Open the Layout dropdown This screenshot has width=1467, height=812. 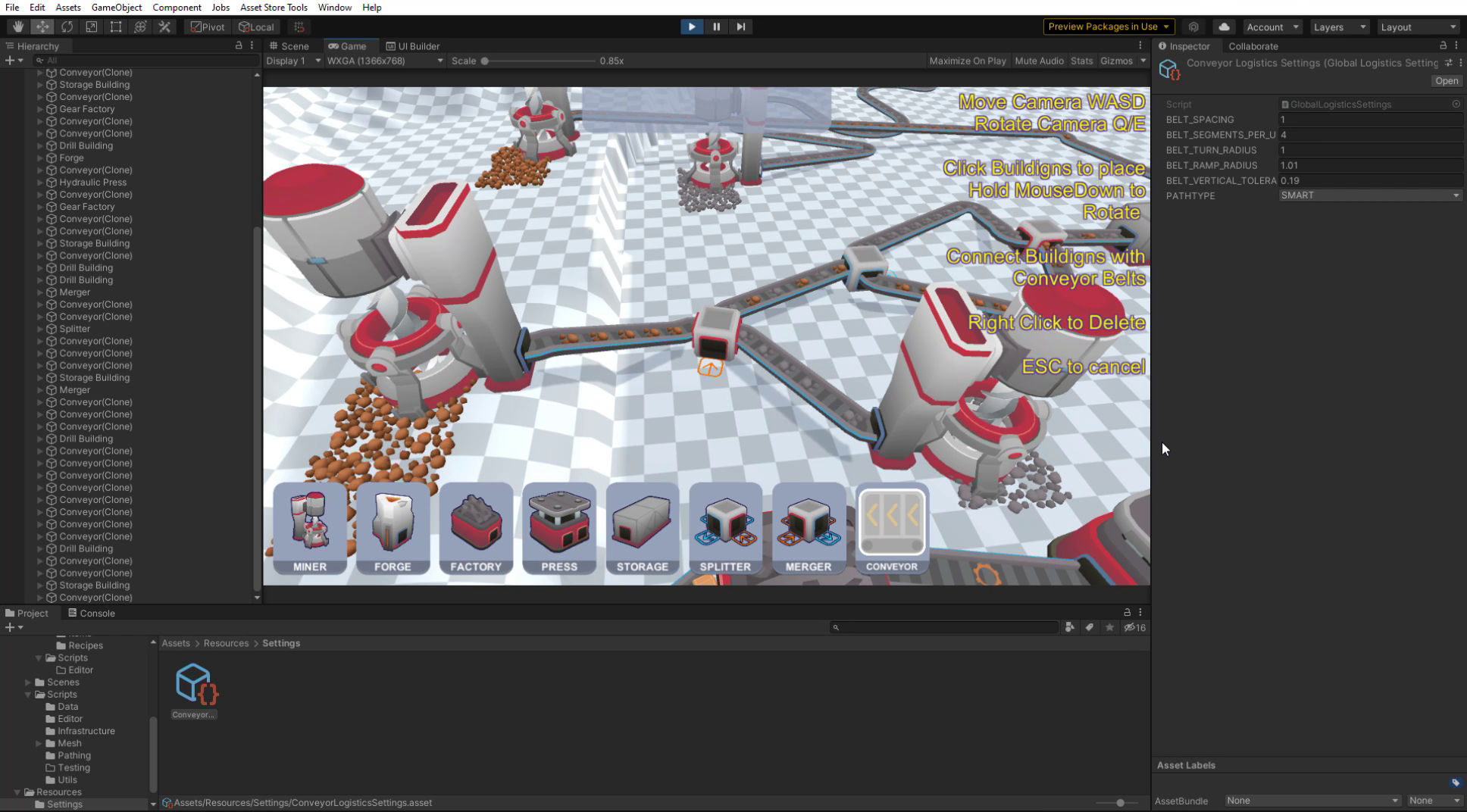1418,27
